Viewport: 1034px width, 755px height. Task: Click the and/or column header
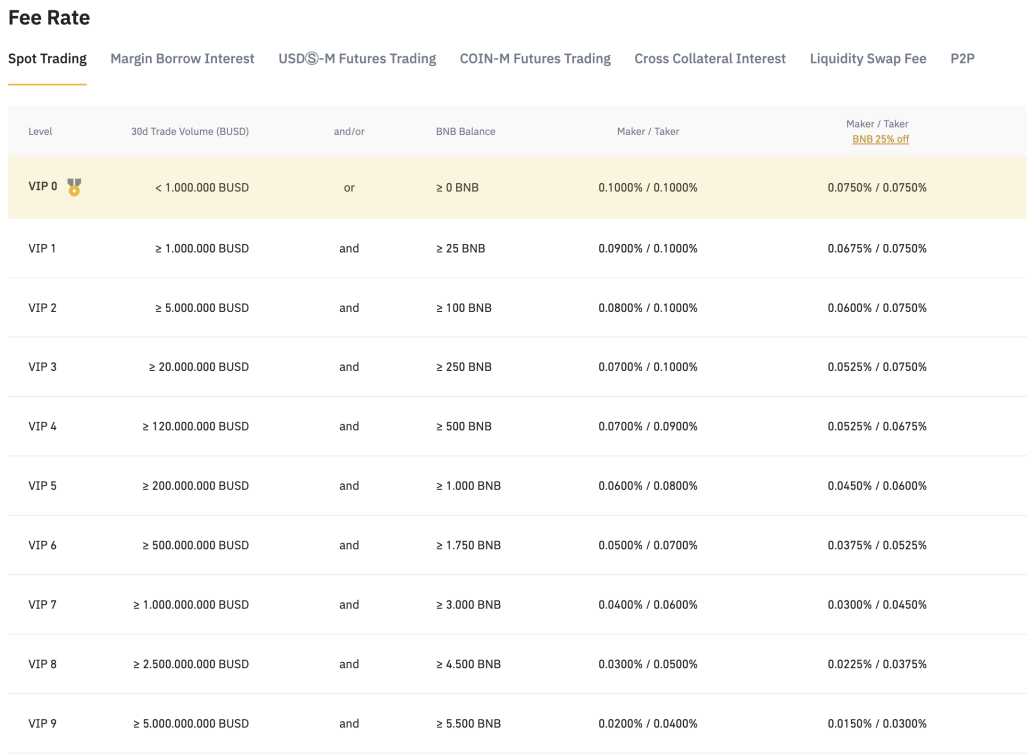point(349,131)
